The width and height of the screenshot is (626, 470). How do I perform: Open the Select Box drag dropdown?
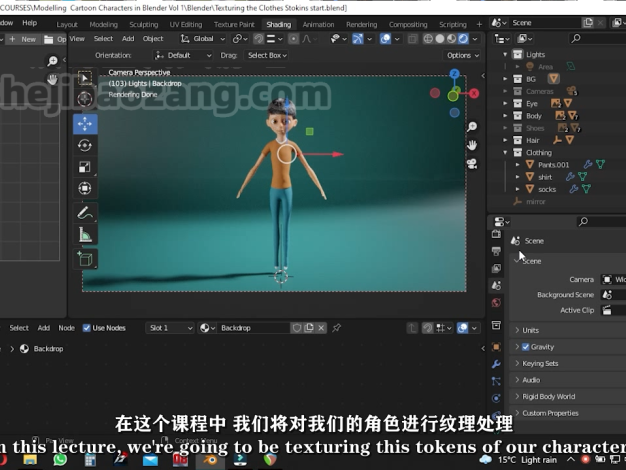coord(267,55)
